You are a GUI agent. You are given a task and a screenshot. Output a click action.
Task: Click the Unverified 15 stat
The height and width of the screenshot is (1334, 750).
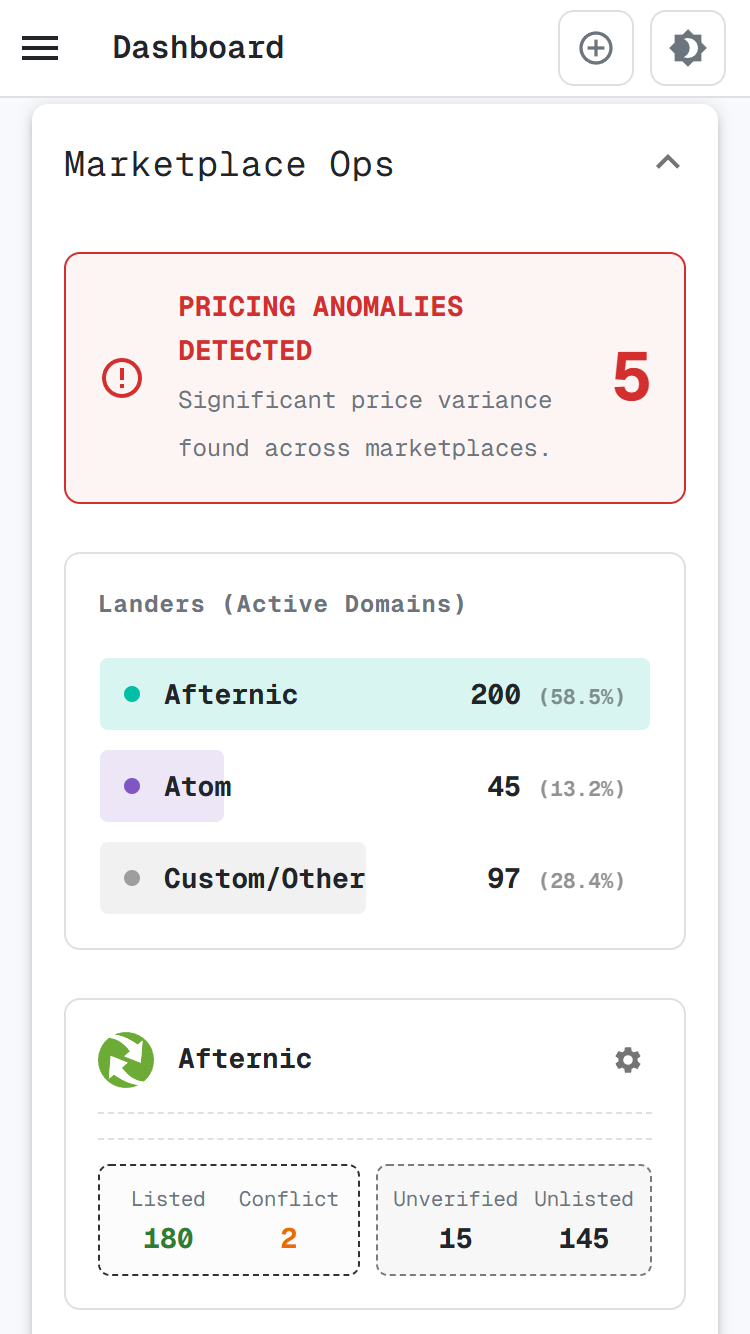coord(455,1220)
